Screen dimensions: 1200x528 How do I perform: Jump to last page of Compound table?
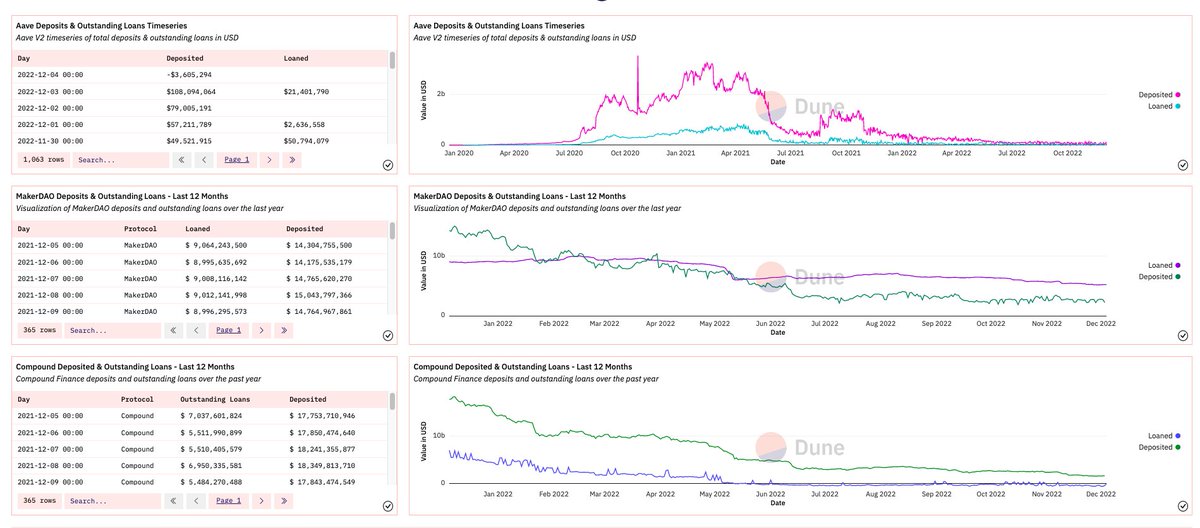coord(285,500)
